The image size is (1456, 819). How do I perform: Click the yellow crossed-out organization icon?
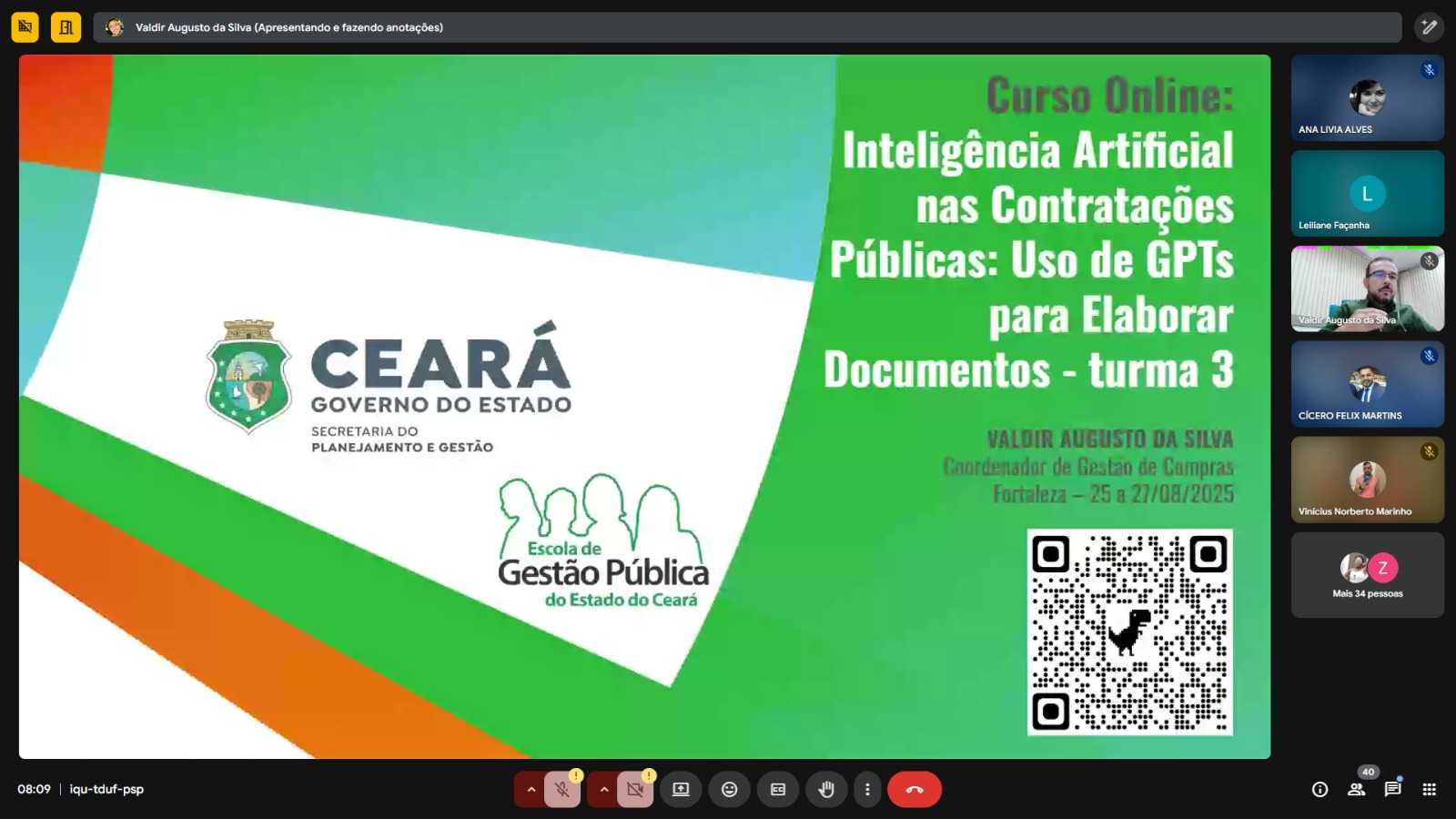[25, 27]
